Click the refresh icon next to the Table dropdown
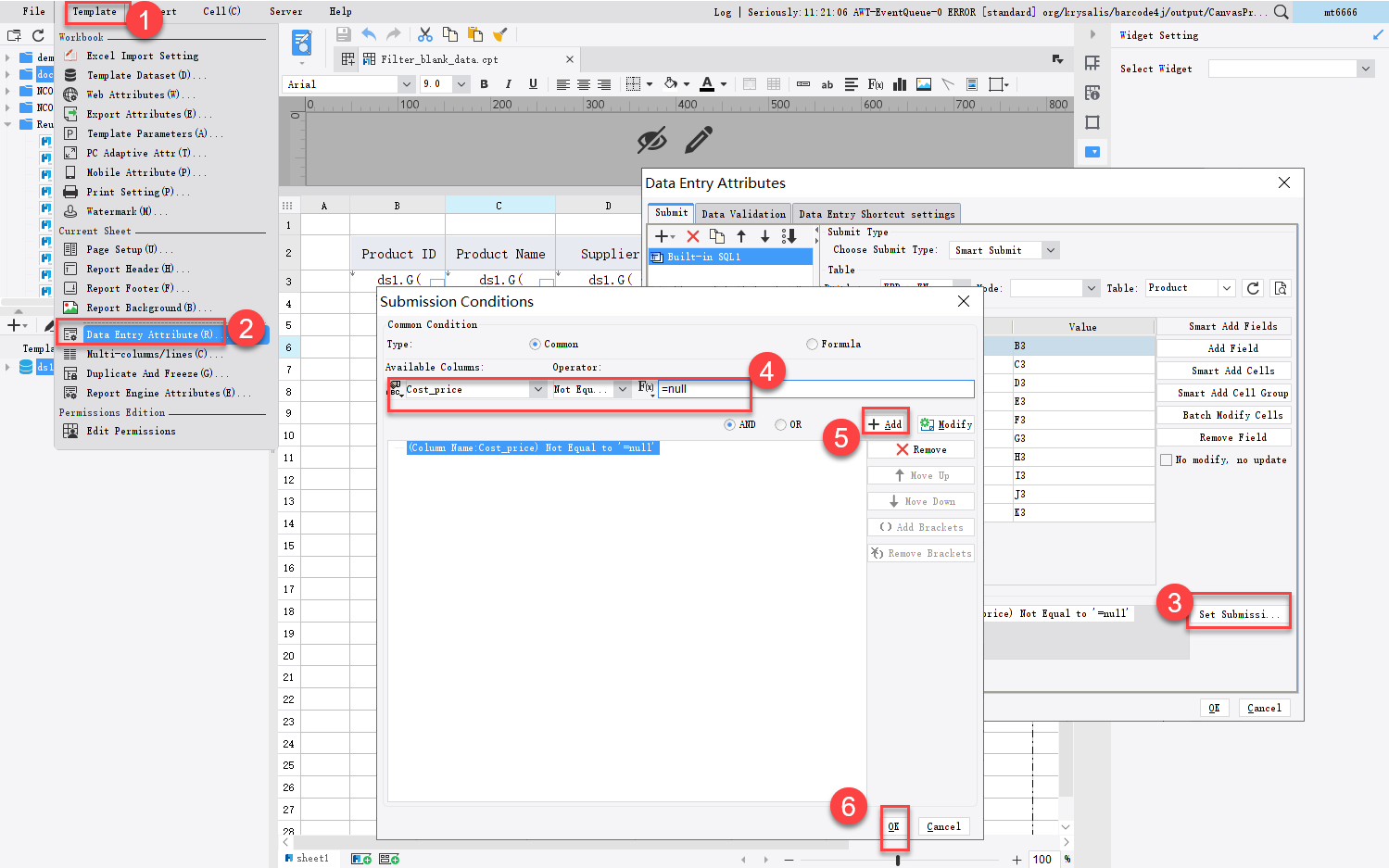Screen dimensions: 1389x868 (x=1252, y=288)
